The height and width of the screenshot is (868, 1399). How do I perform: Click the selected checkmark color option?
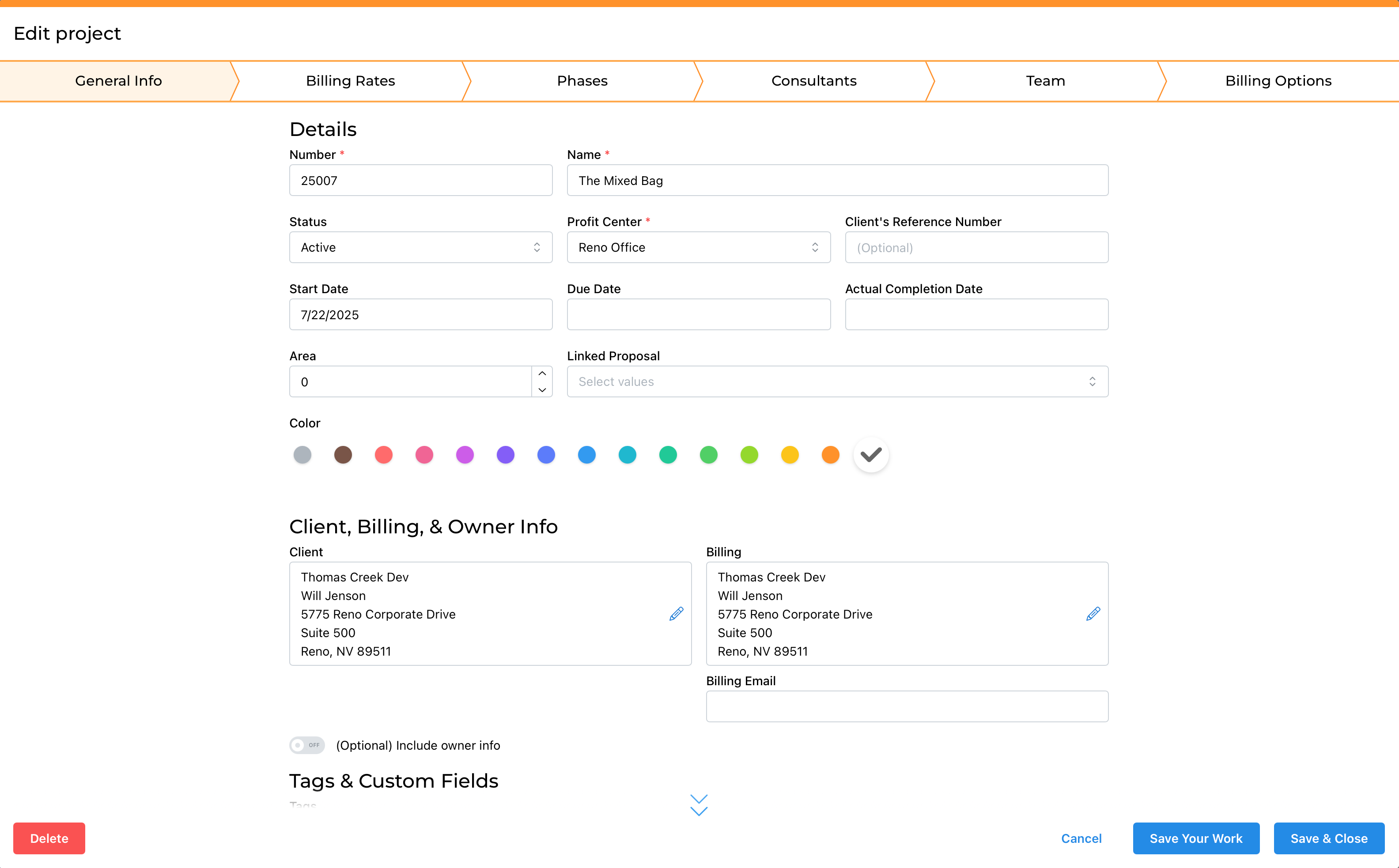[871, 455]
